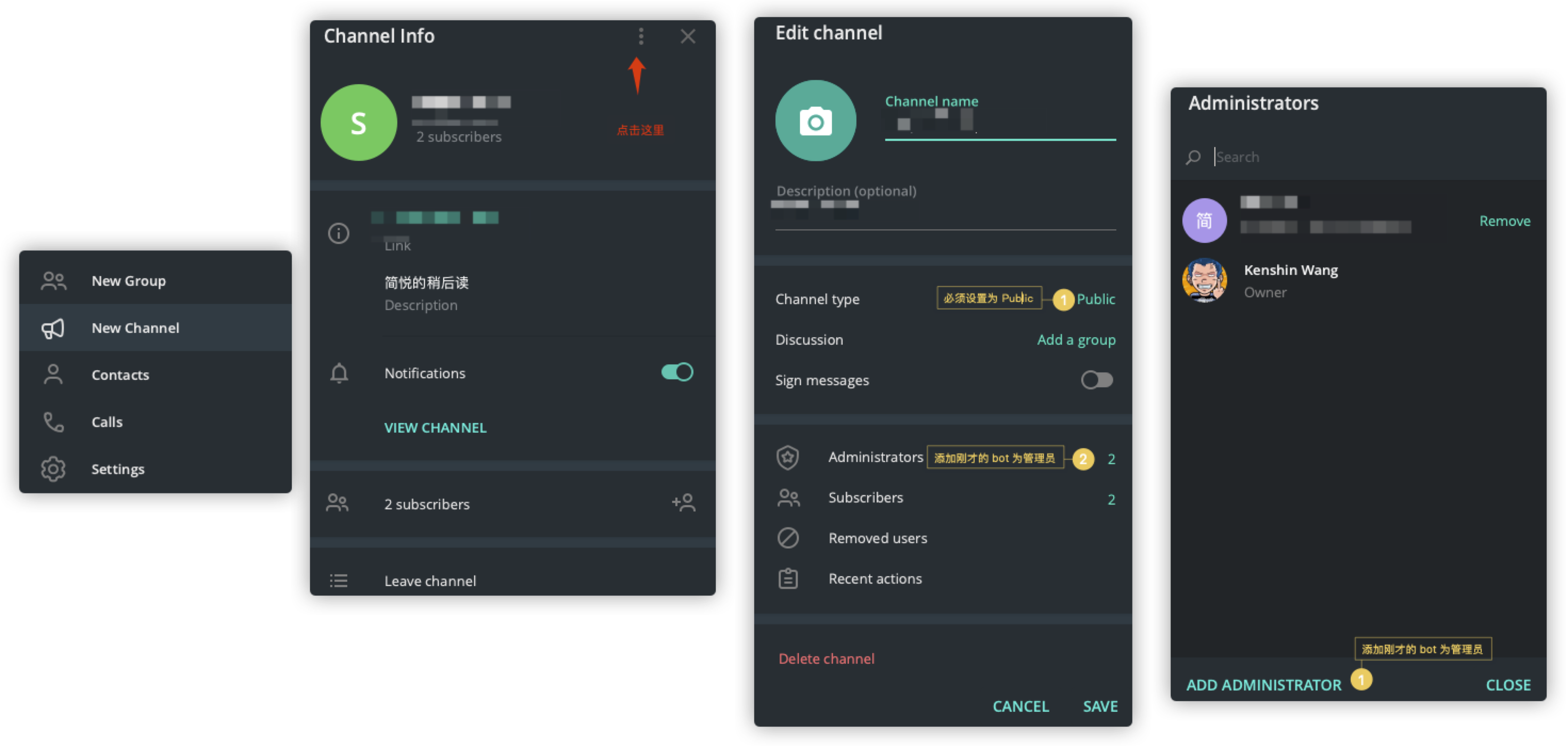Screen dimensions: 1568x748
Task: Click the Delete channel option
Action: click(825, 658)
